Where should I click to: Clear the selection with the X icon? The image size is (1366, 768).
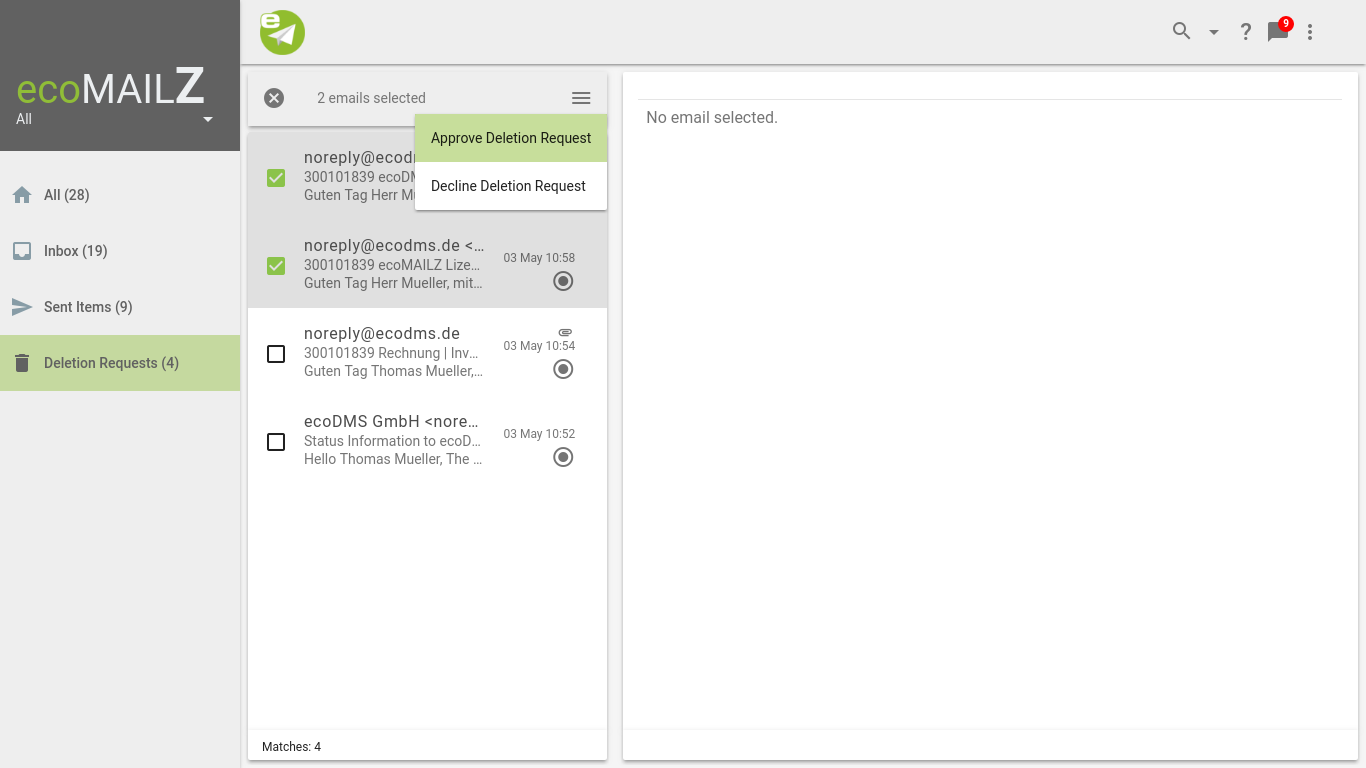[x=274, y=98]
